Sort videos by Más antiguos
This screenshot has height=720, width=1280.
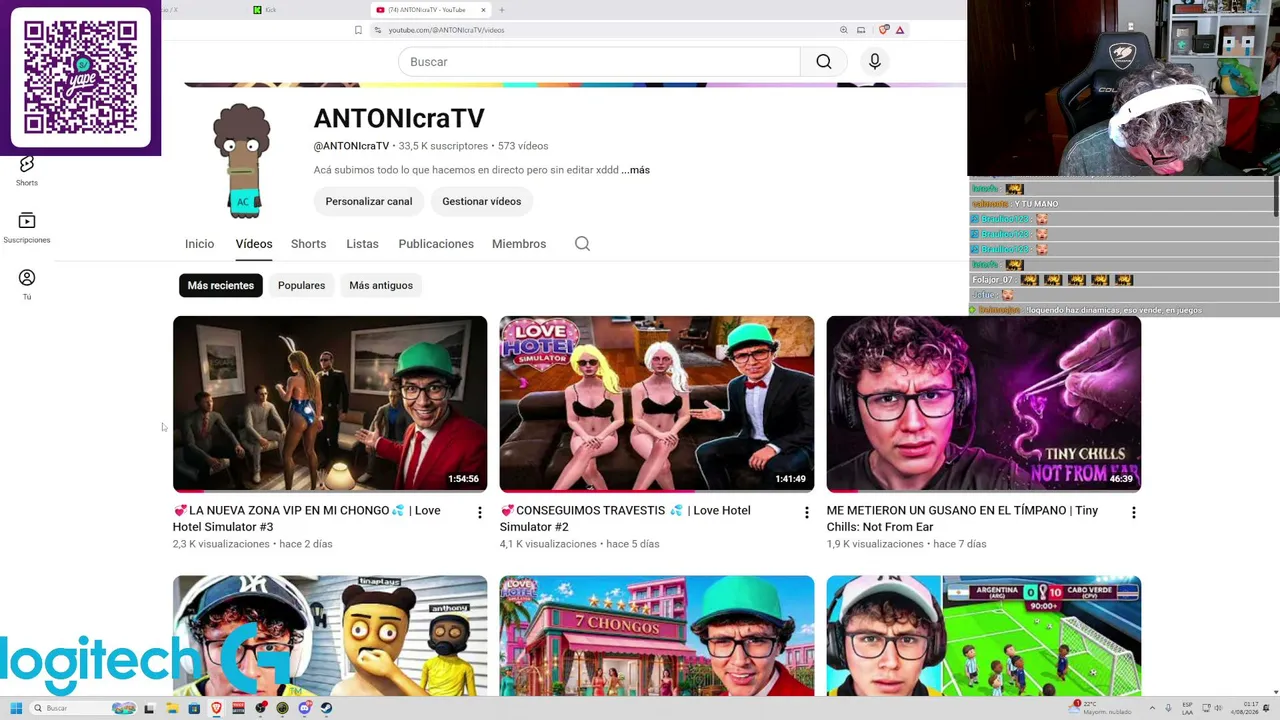(381, 285)
